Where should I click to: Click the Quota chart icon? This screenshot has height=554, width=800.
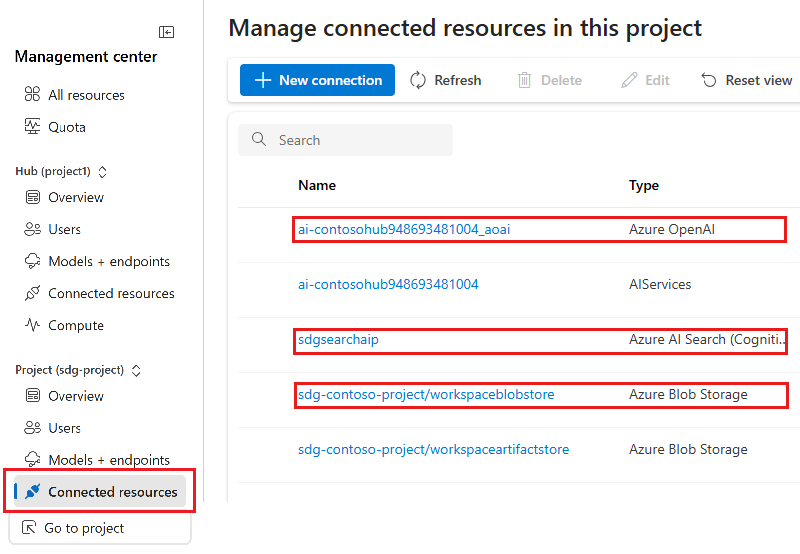tap(32, 127)
